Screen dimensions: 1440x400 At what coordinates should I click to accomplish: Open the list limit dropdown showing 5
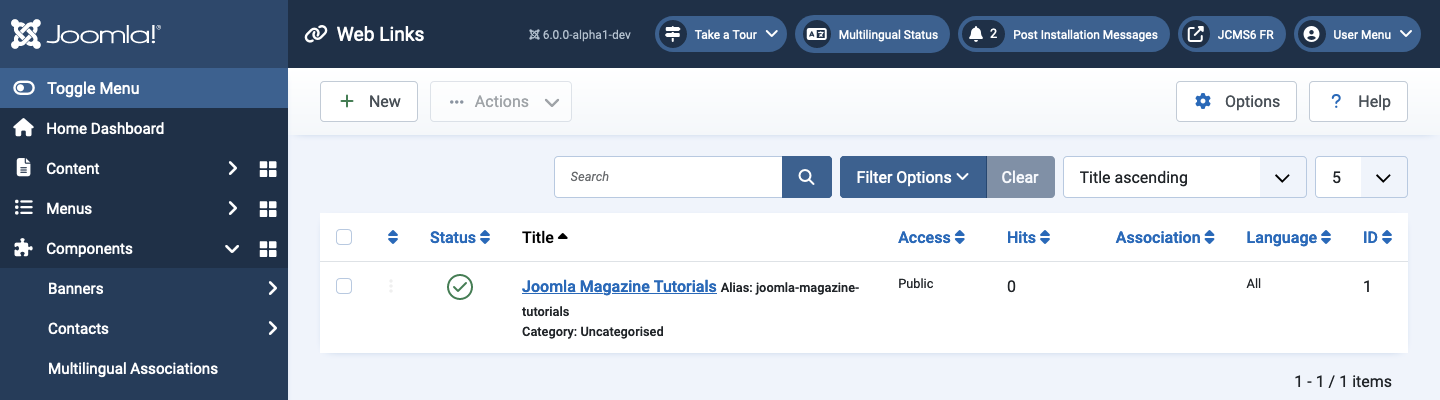tap(1361, 177)
